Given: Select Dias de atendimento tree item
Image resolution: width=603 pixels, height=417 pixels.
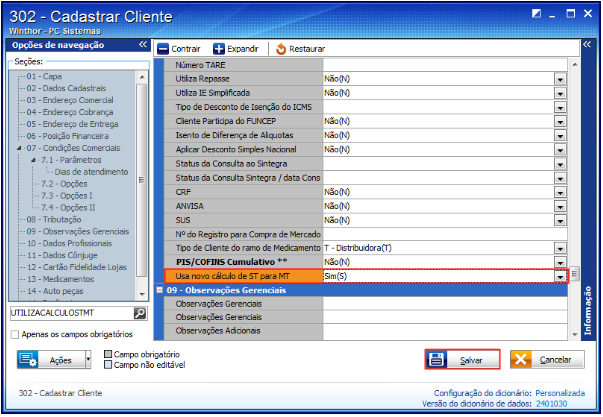Looking at the screenshot, I should click(x=91, y=172).
